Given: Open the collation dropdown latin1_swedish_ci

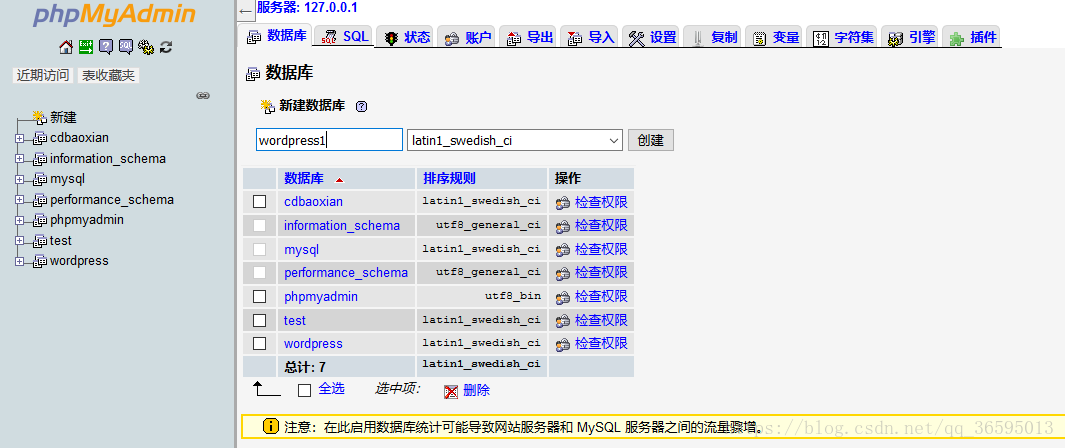Looking at the screenshot, I should click(x=515, y=141).
